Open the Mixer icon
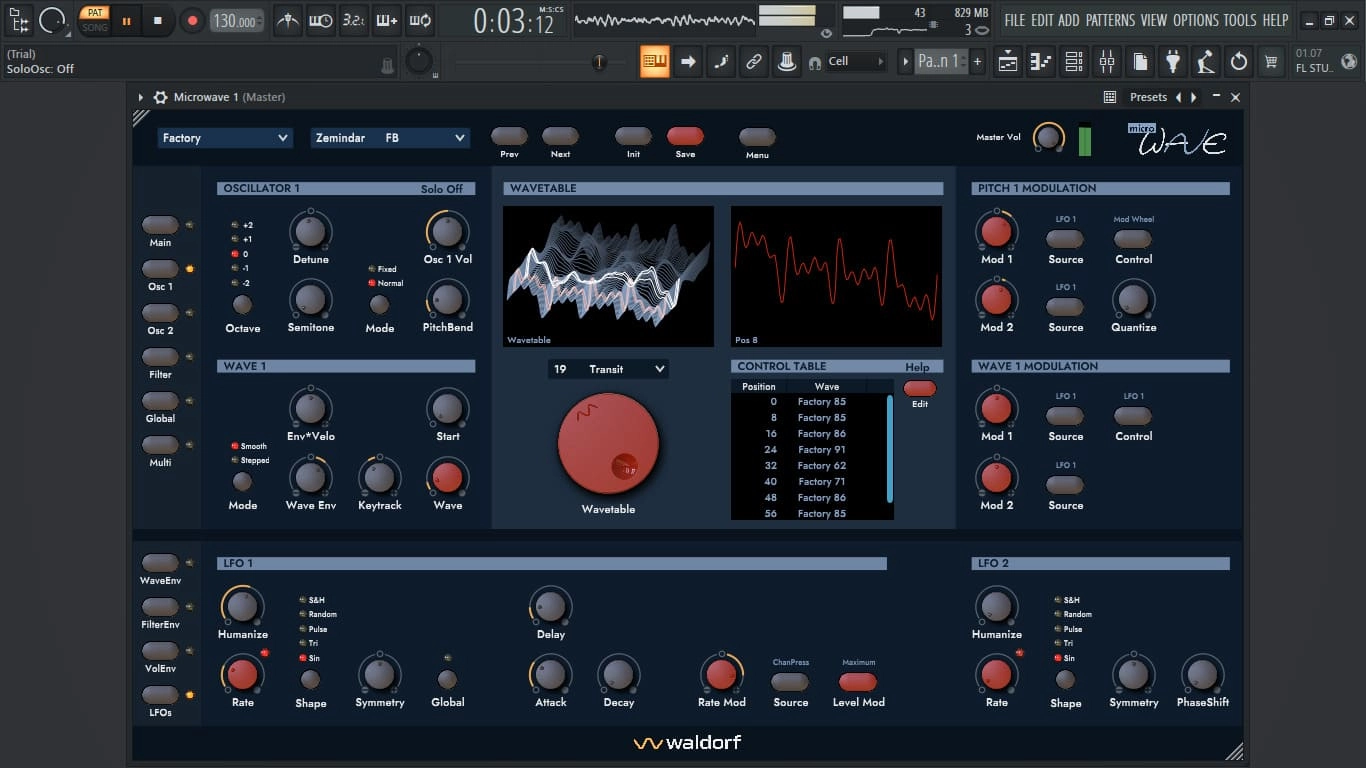The height and width of the screenshot is (768, 1366). click(x=1107, y=62)
